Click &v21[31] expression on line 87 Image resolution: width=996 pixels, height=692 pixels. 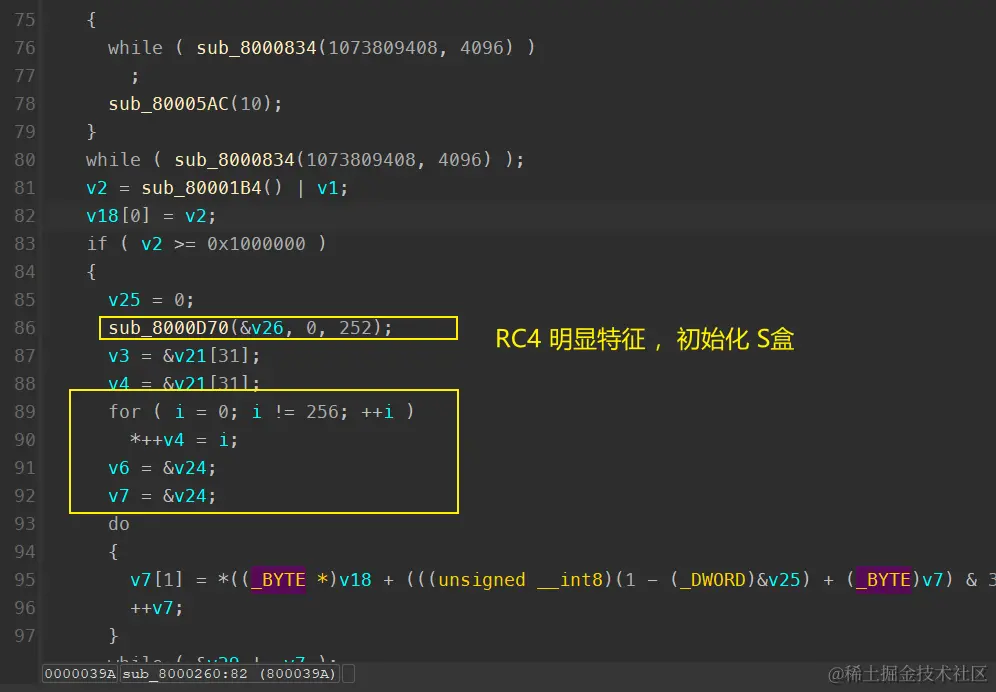[206, 355]
